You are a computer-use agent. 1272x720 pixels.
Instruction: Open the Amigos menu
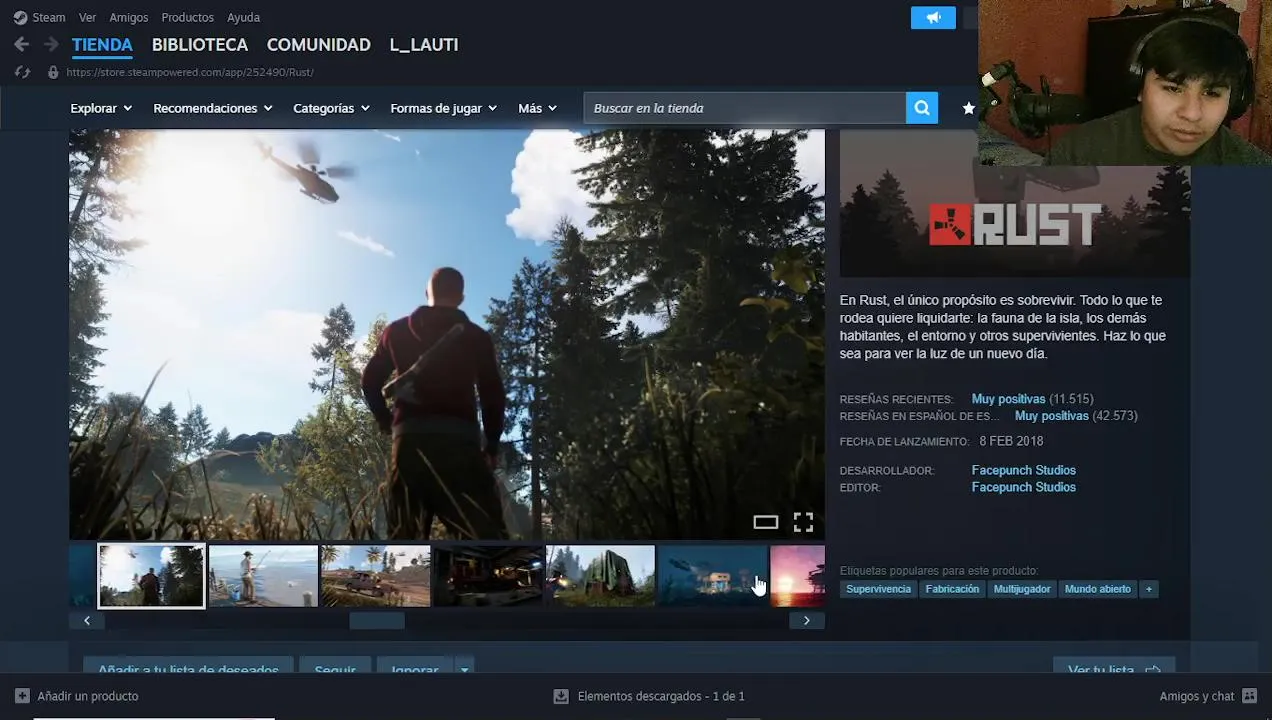pyautogui.click(x=129, y=17)
